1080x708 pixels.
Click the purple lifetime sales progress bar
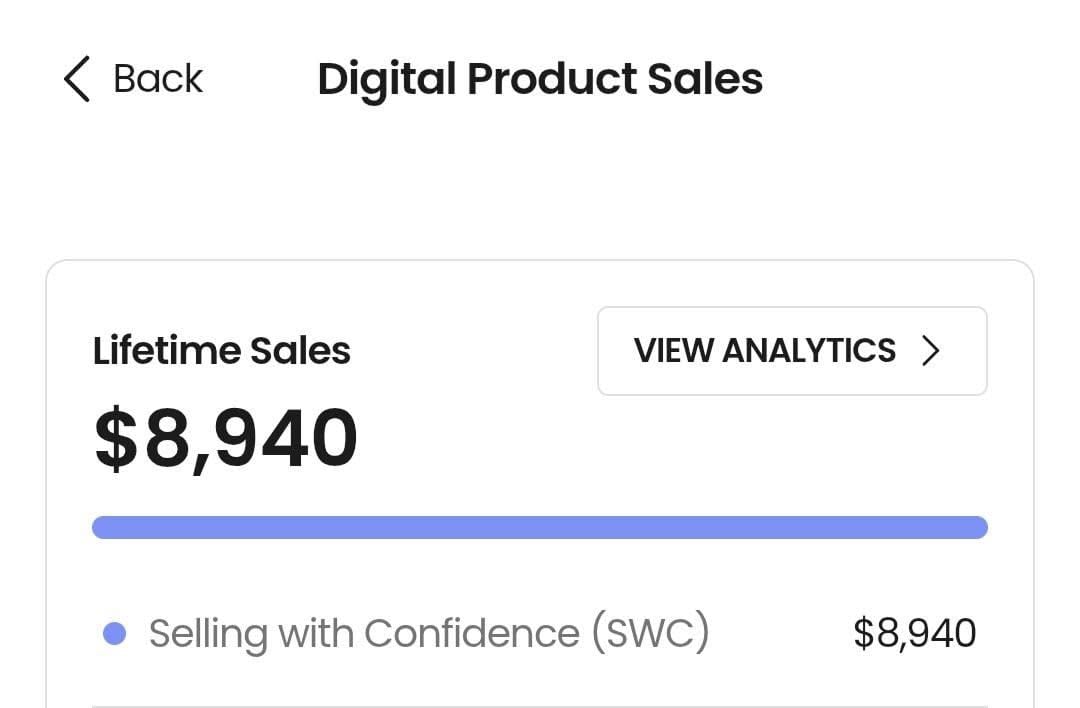pos(540,526)
